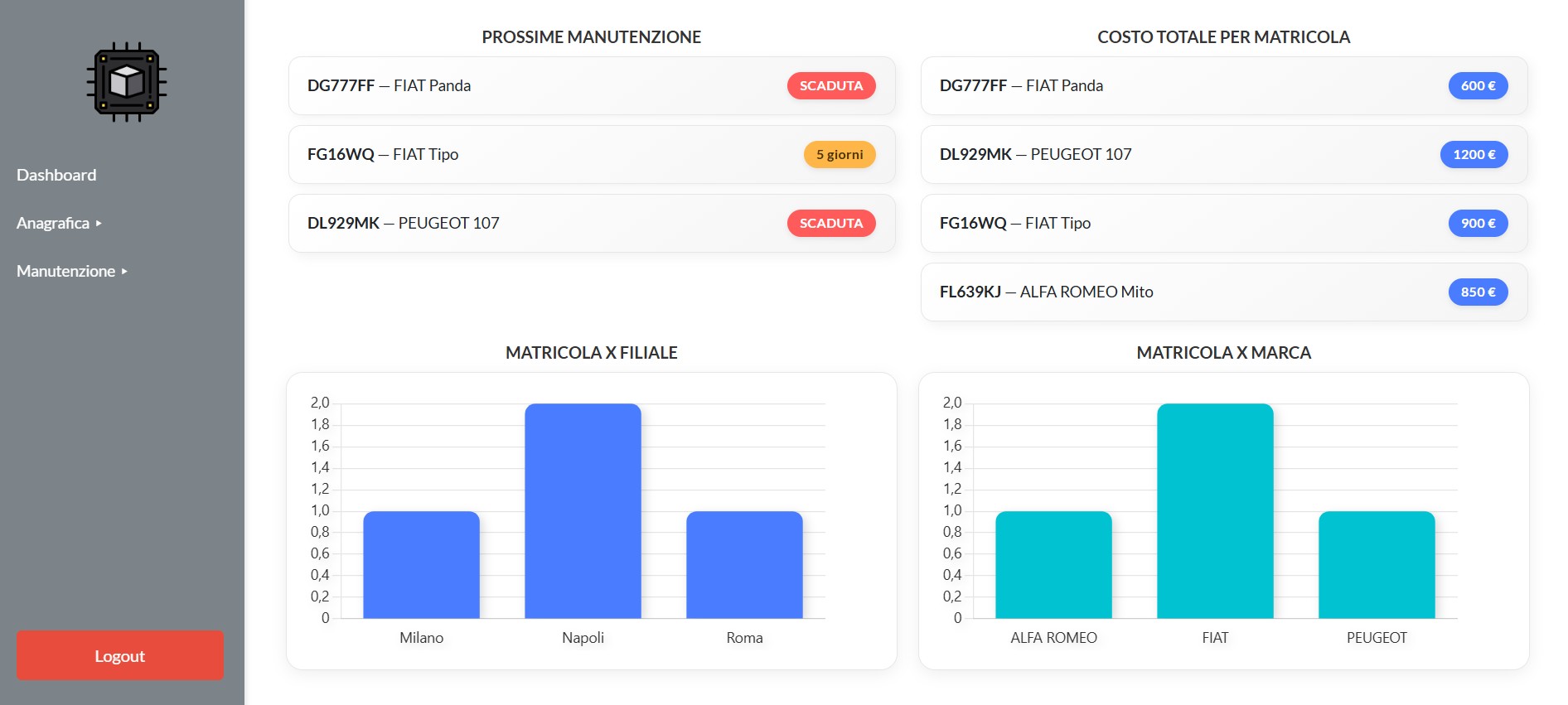Click the ALFA ROMEO bar in chart

(x=1053, y=564)
